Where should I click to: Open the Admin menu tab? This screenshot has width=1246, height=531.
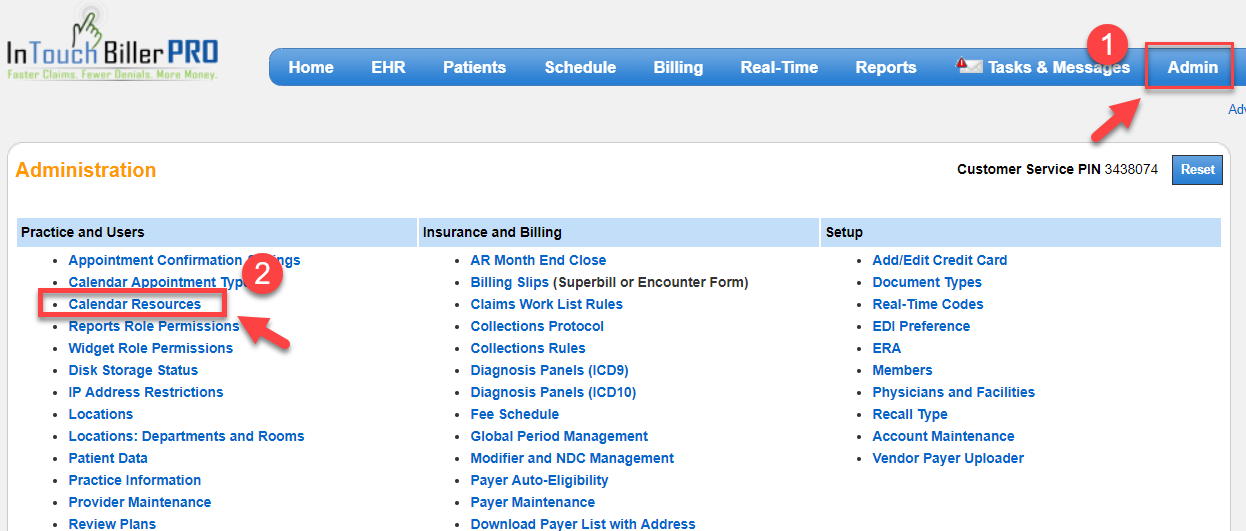point(1192,68)
